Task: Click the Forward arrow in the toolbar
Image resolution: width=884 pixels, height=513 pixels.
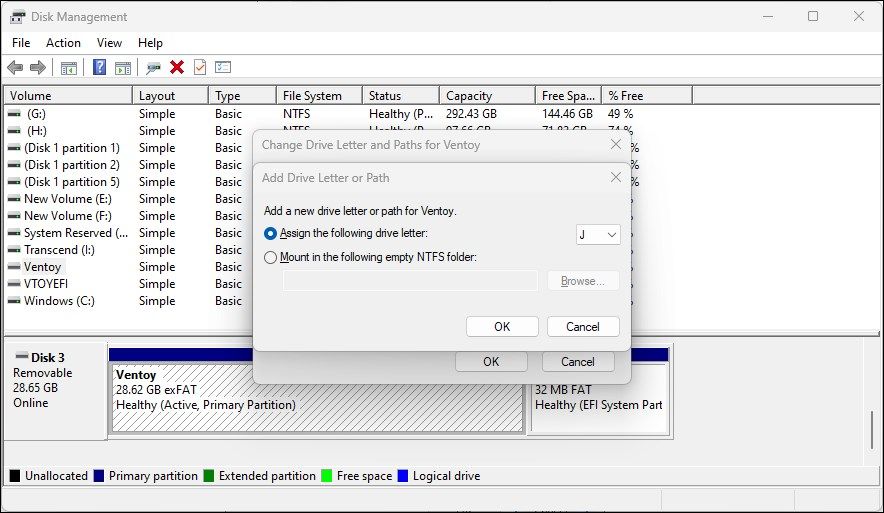Action: [x=38, y=67]
